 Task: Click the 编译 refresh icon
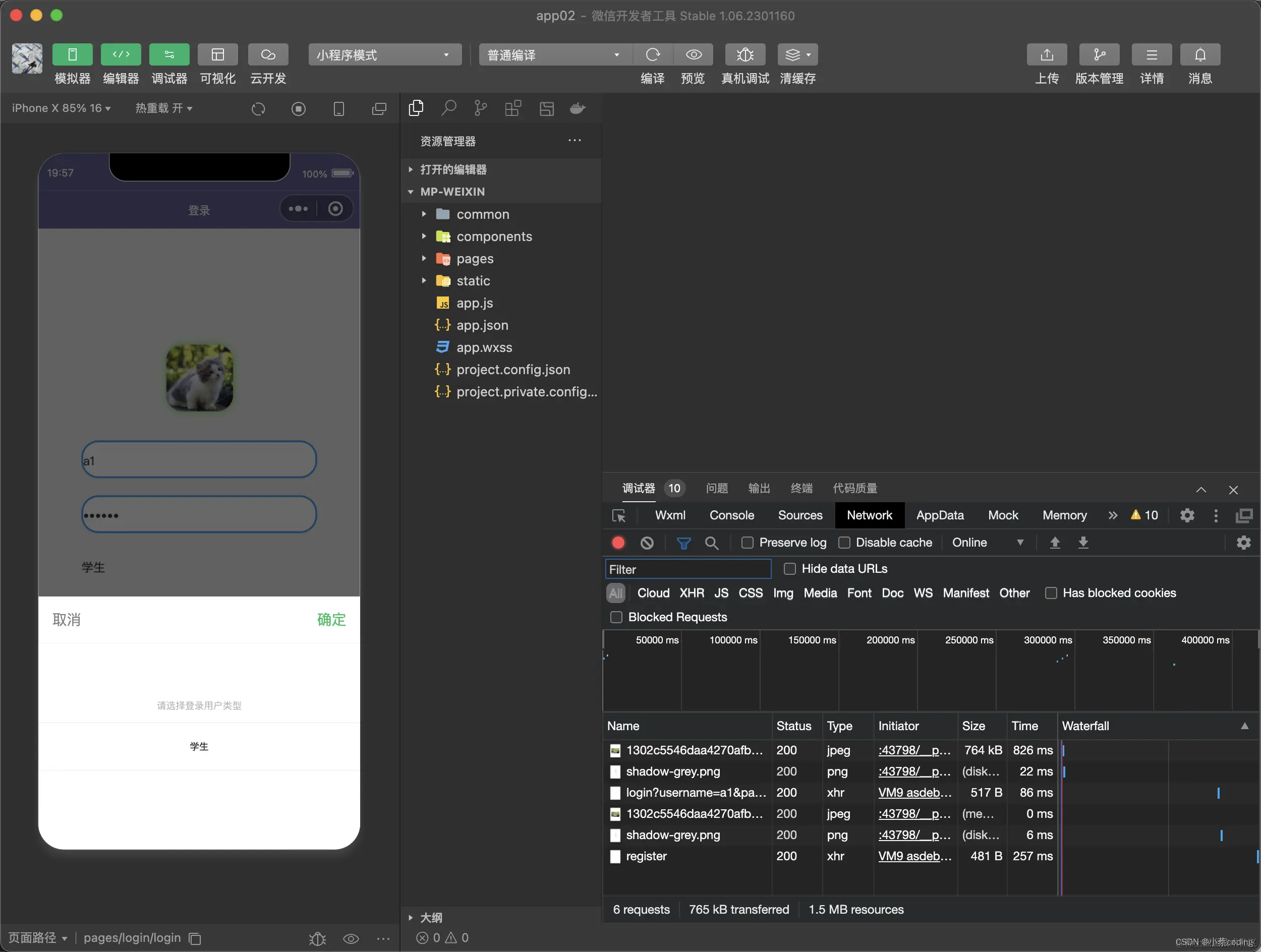pyautogui.click(x=652, y=54)
